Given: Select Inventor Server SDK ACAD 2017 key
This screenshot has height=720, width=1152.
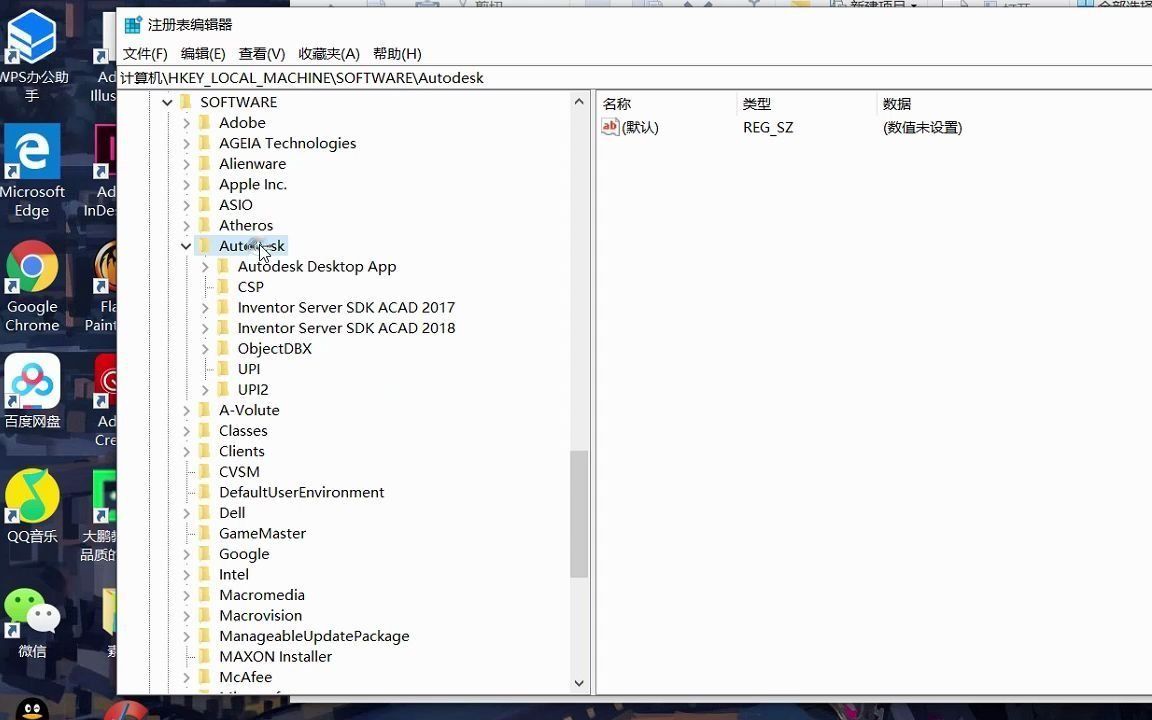Looking at the screenshot, I should [x=346, y=308].
